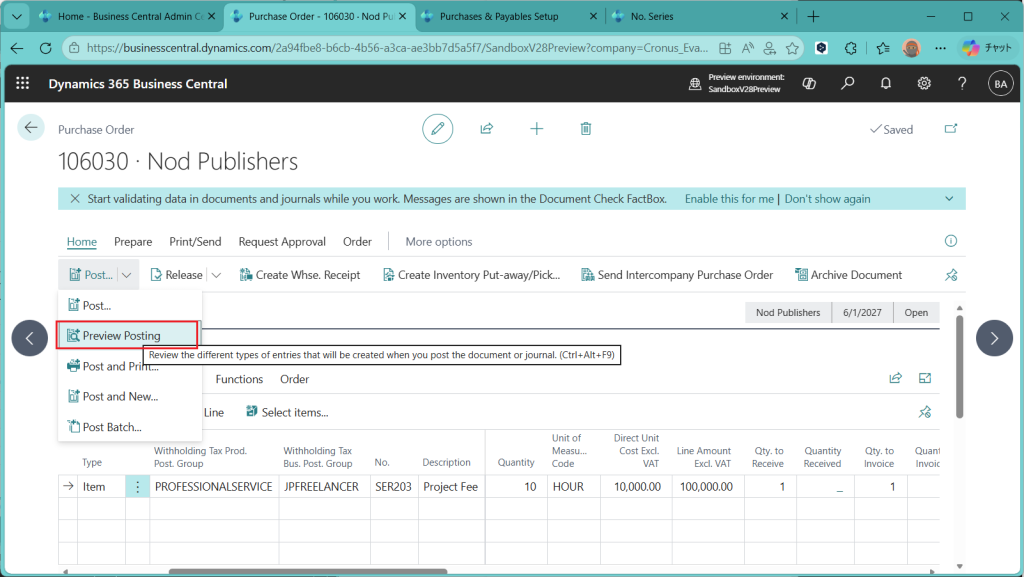The width and height of the screenshot is (1024, 577).
Task: Go to next record with right arrow
Action: pyautogui.click(x=994, y=338)
